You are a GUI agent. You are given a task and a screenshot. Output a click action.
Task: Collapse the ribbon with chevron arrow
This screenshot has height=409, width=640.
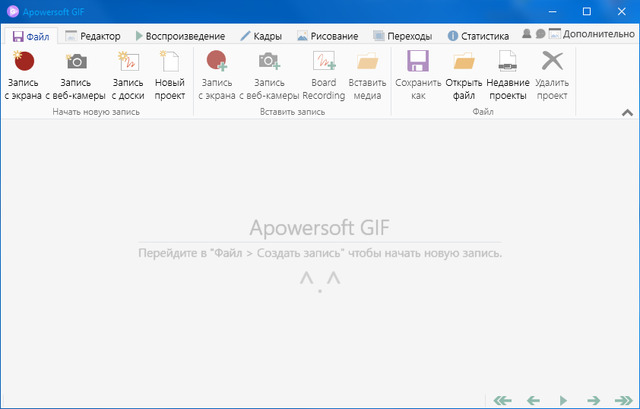(627, 113)
